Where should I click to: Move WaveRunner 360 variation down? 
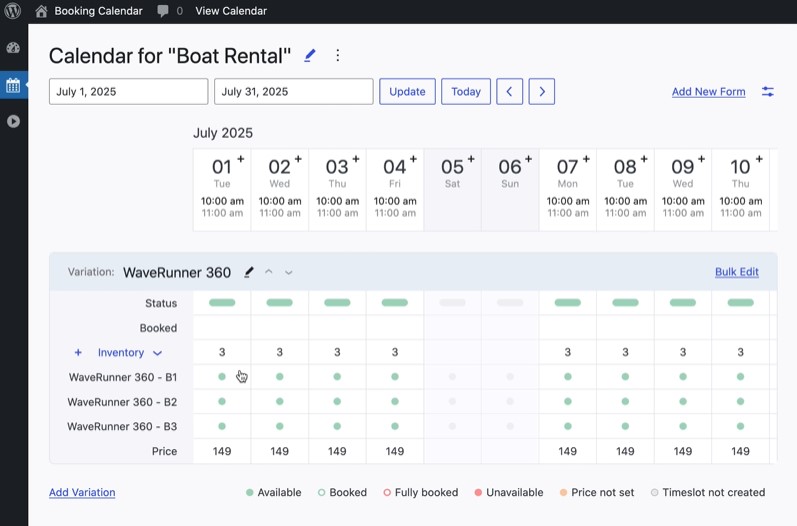pyautogui.click(x=289, y=272)
